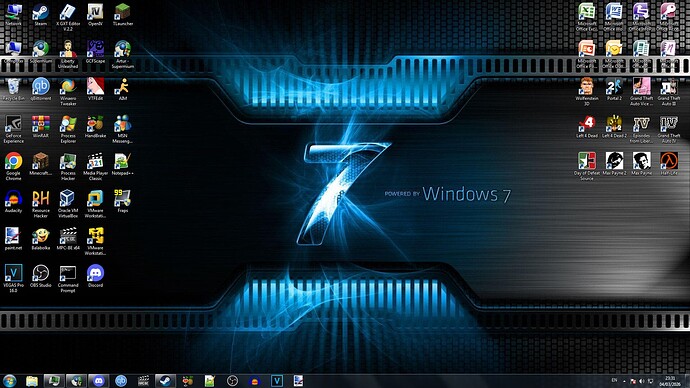Open the Half-Life shortcut
The width and height of the screenshot is (690, 388).
click(x=668, y=164)
